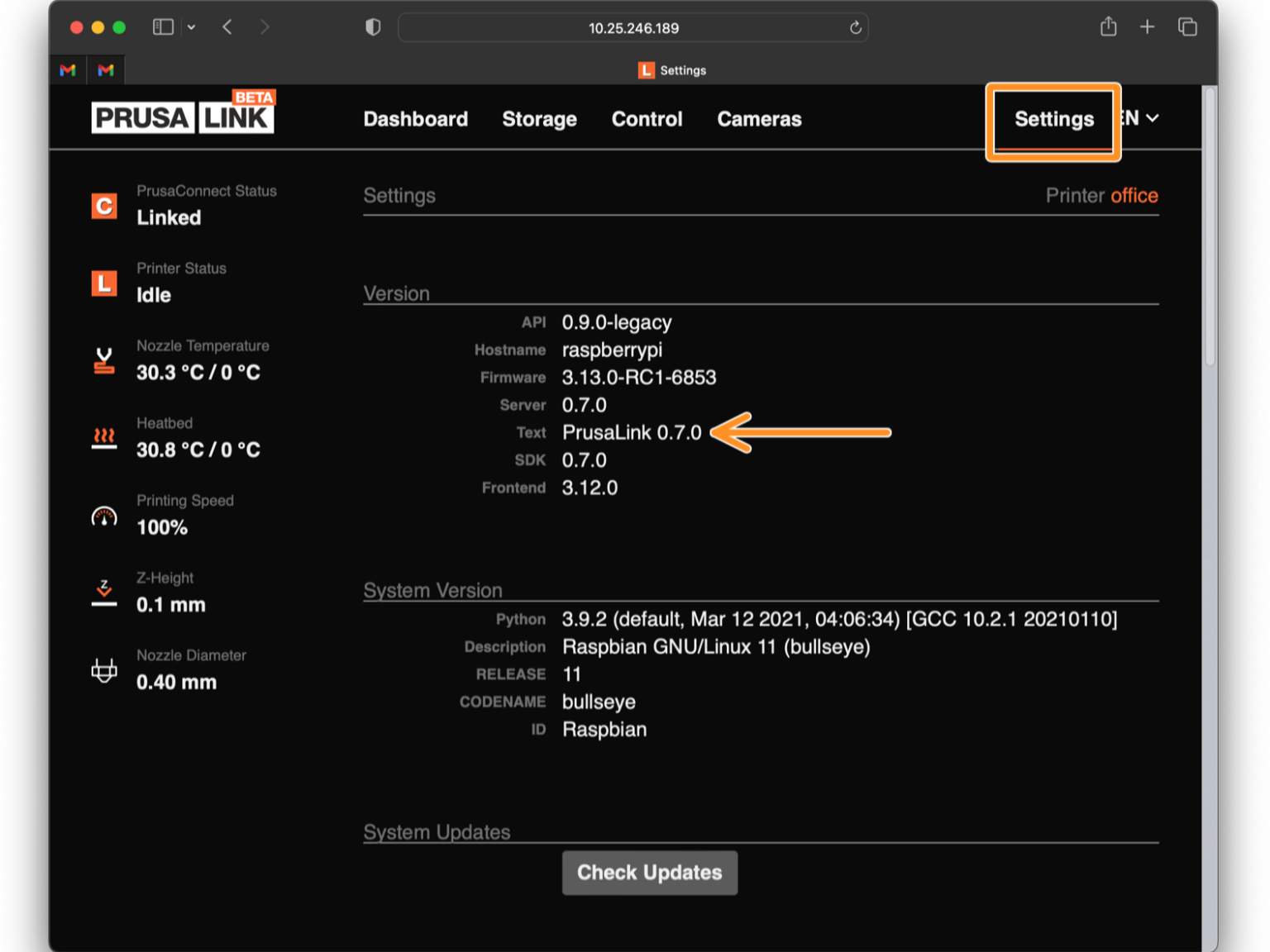
Task: Show the Safari tab overview
Action: coord(1187,27)
